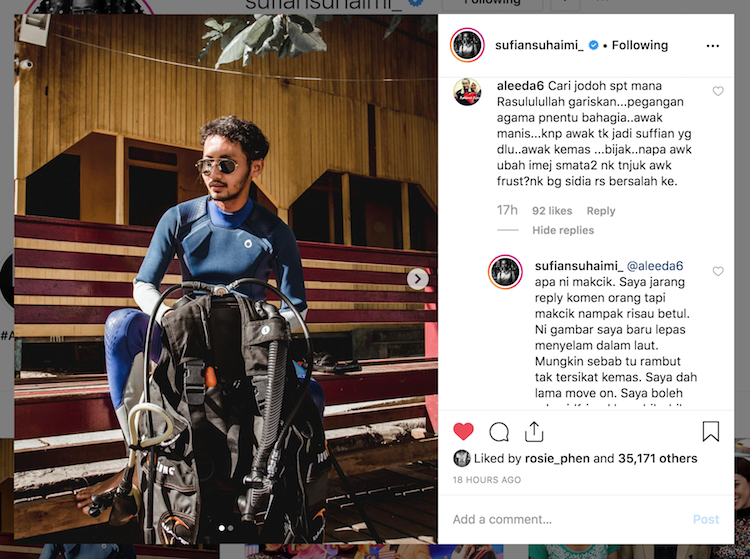Unlike the post with the red heart

[x=463, y=432]
